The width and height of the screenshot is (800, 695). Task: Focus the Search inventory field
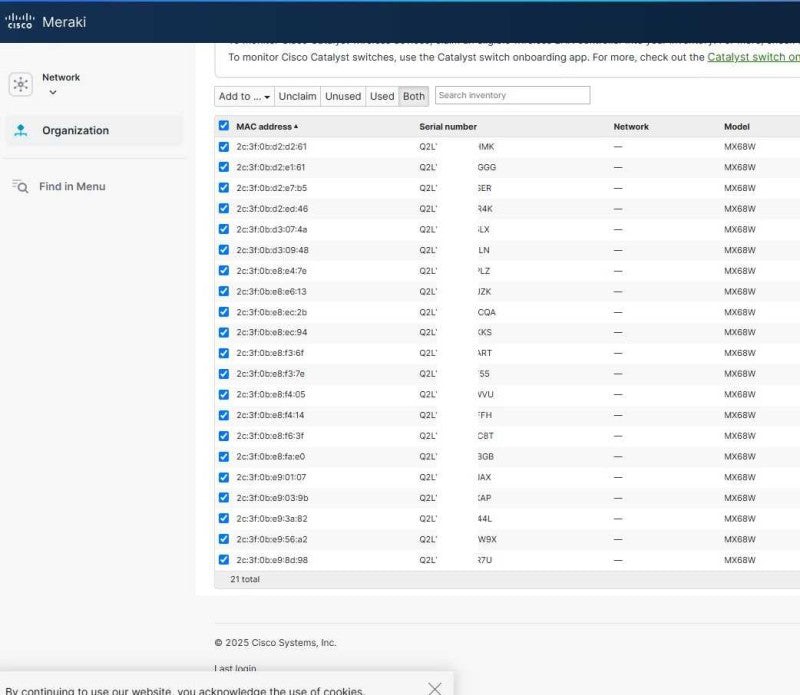tap(512, 95)
